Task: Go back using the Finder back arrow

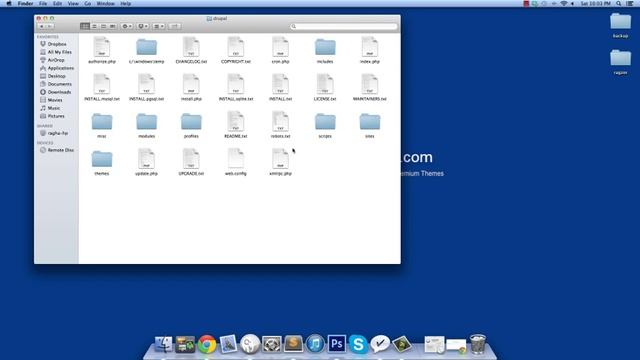Action: click(x=41, y=26)
